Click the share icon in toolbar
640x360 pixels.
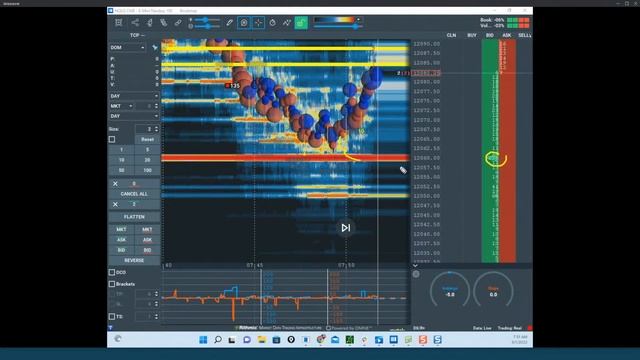(x=135, y=23)
